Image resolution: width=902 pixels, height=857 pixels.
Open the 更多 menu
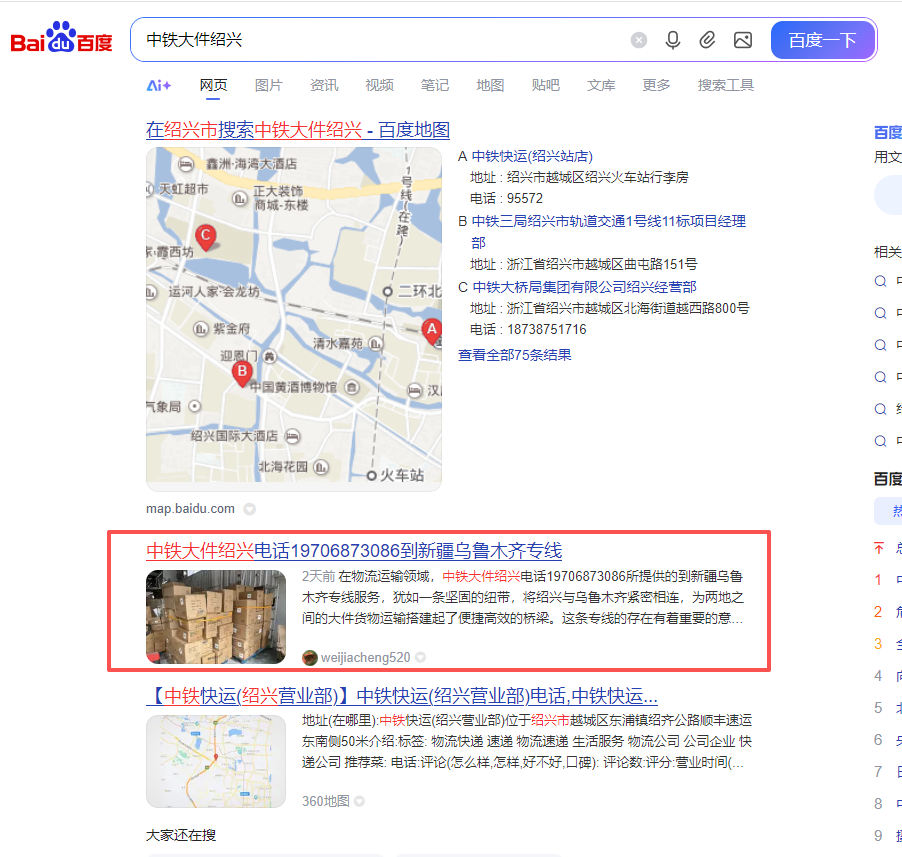tap(656, 85)
